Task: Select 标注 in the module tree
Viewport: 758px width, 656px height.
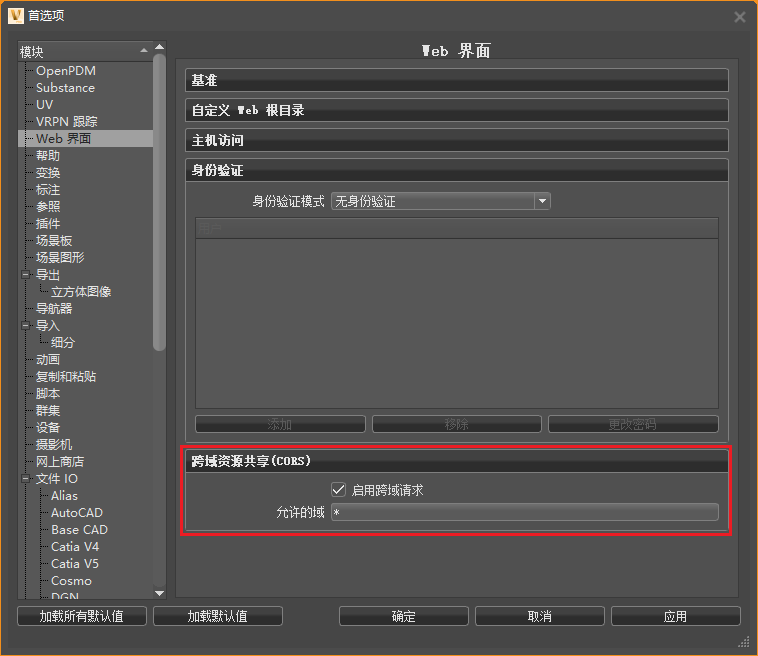Action: click(x=48, y=190)
